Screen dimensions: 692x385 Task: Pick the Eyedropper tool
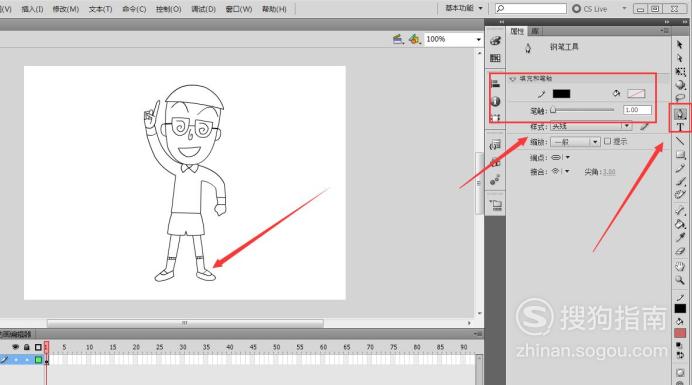point(680,238)
